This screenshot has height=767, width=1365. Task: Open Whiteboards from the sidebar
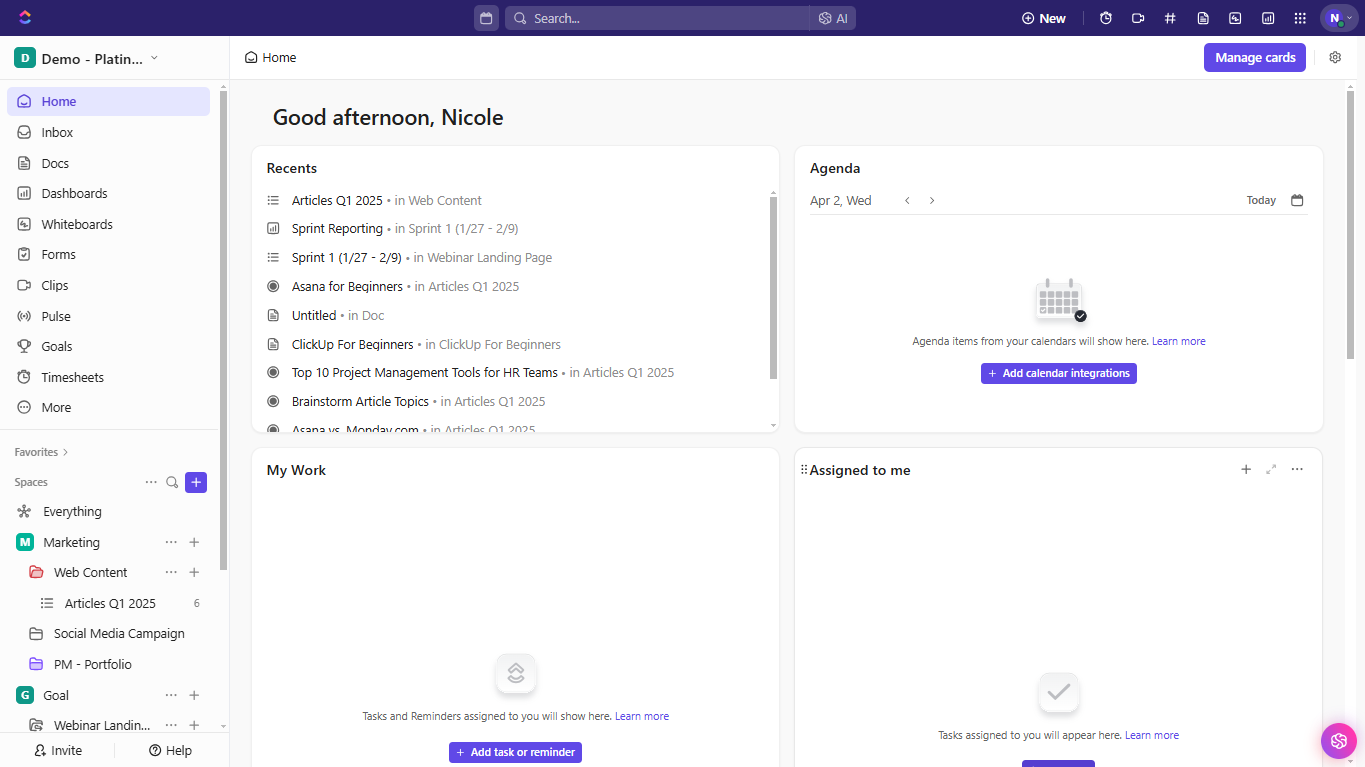(108, 224)
